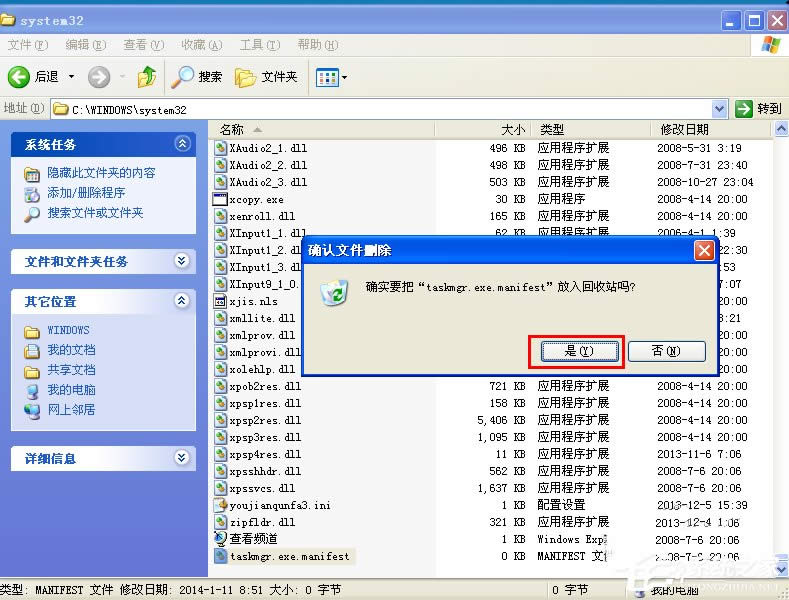This screenshot has height=600, width=789.
Task: Click the Back arrow icon in toolbar
Action: (x=19, y=77)
